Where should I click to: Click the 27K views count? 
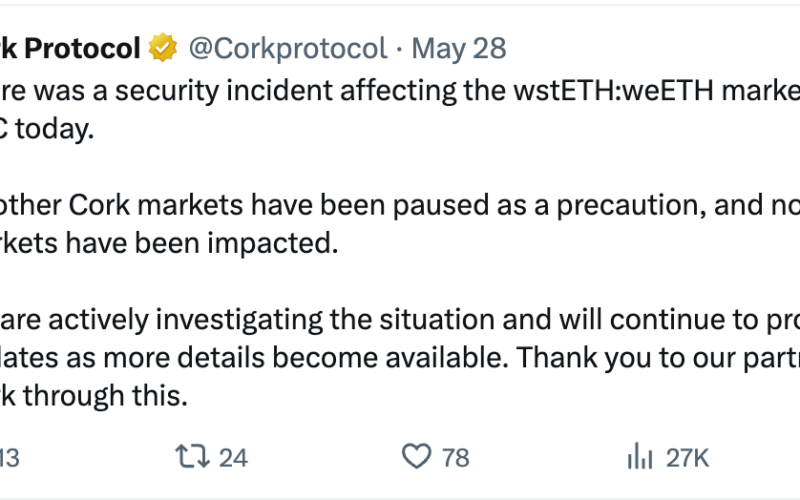[x=687, y=457]
